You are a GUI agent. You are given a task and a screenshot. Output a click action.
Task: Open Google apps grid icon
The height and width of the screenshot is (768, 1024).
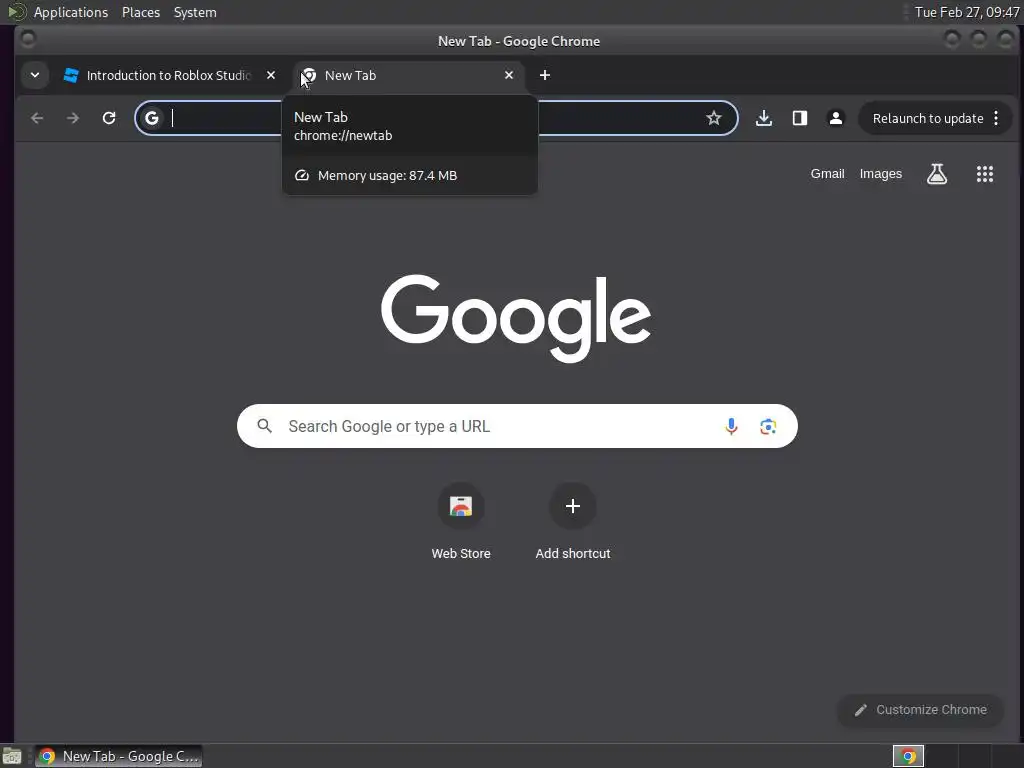coord(985,174)
